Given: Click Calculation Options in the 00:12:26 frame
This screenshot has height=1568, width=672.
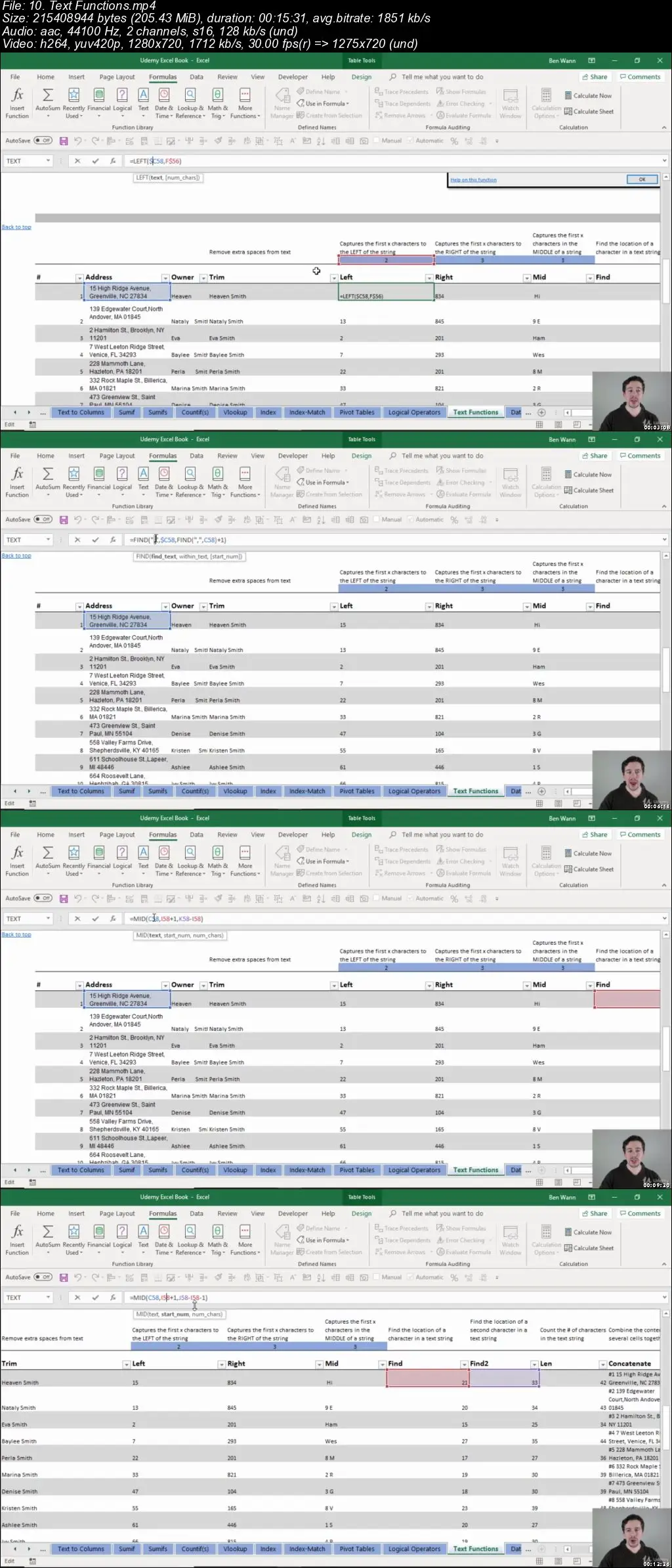Looking at the screenshot, I should 547,1240.
